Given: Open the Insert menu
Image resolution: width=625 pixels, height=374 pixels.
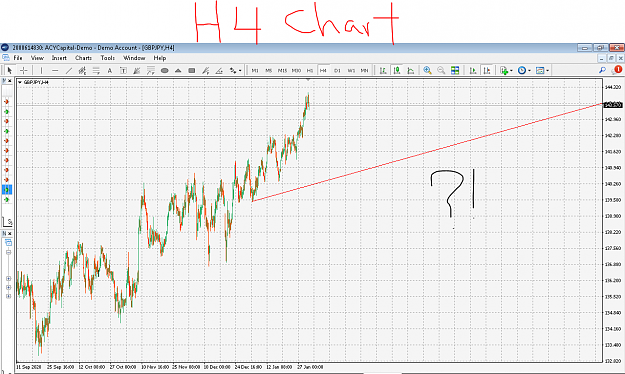Looking at the screenshot, I should tap(59, 58).
